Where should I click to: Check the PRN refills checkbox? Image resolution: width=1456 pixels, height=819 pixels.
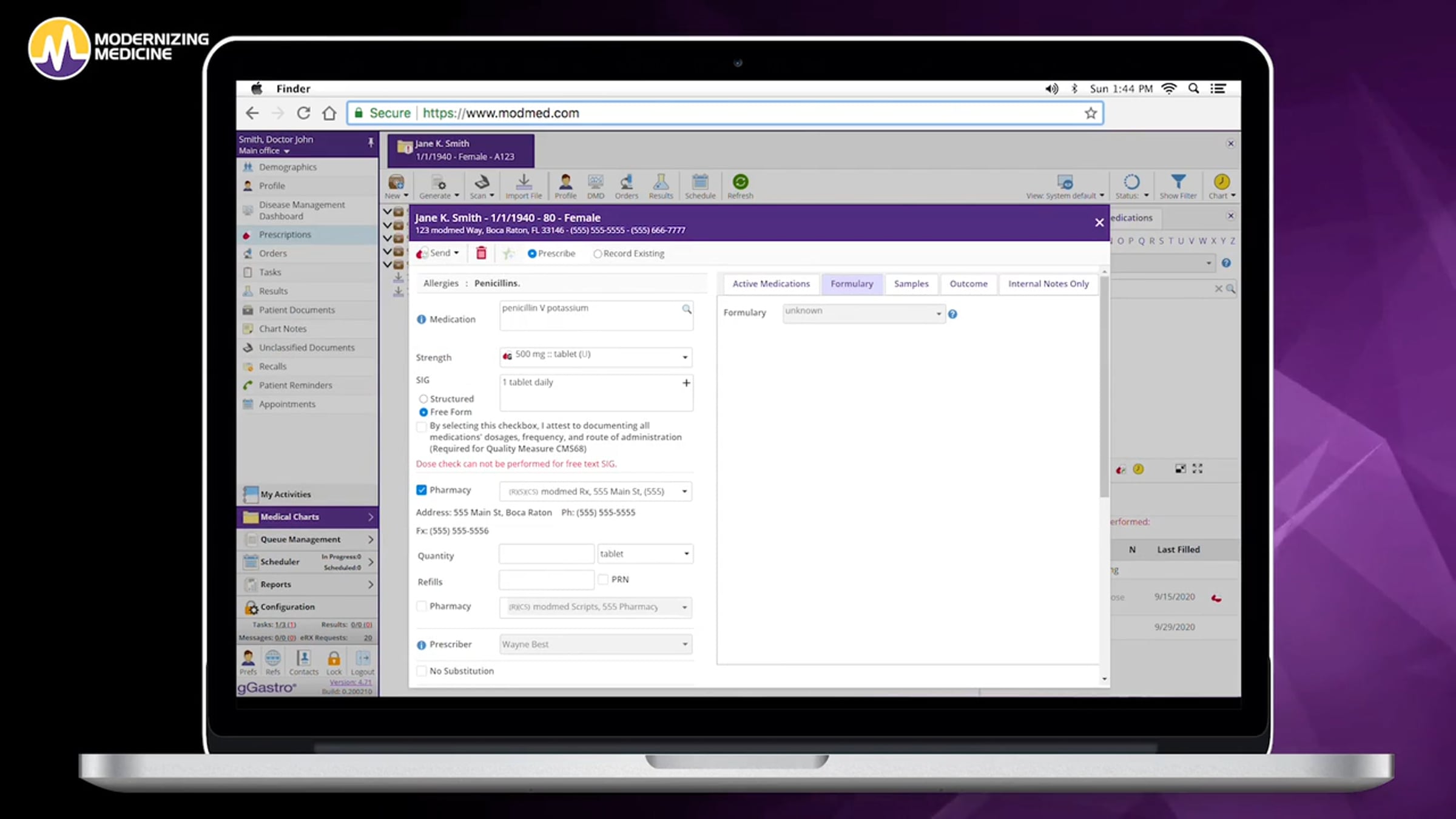(x=604, y=580)
